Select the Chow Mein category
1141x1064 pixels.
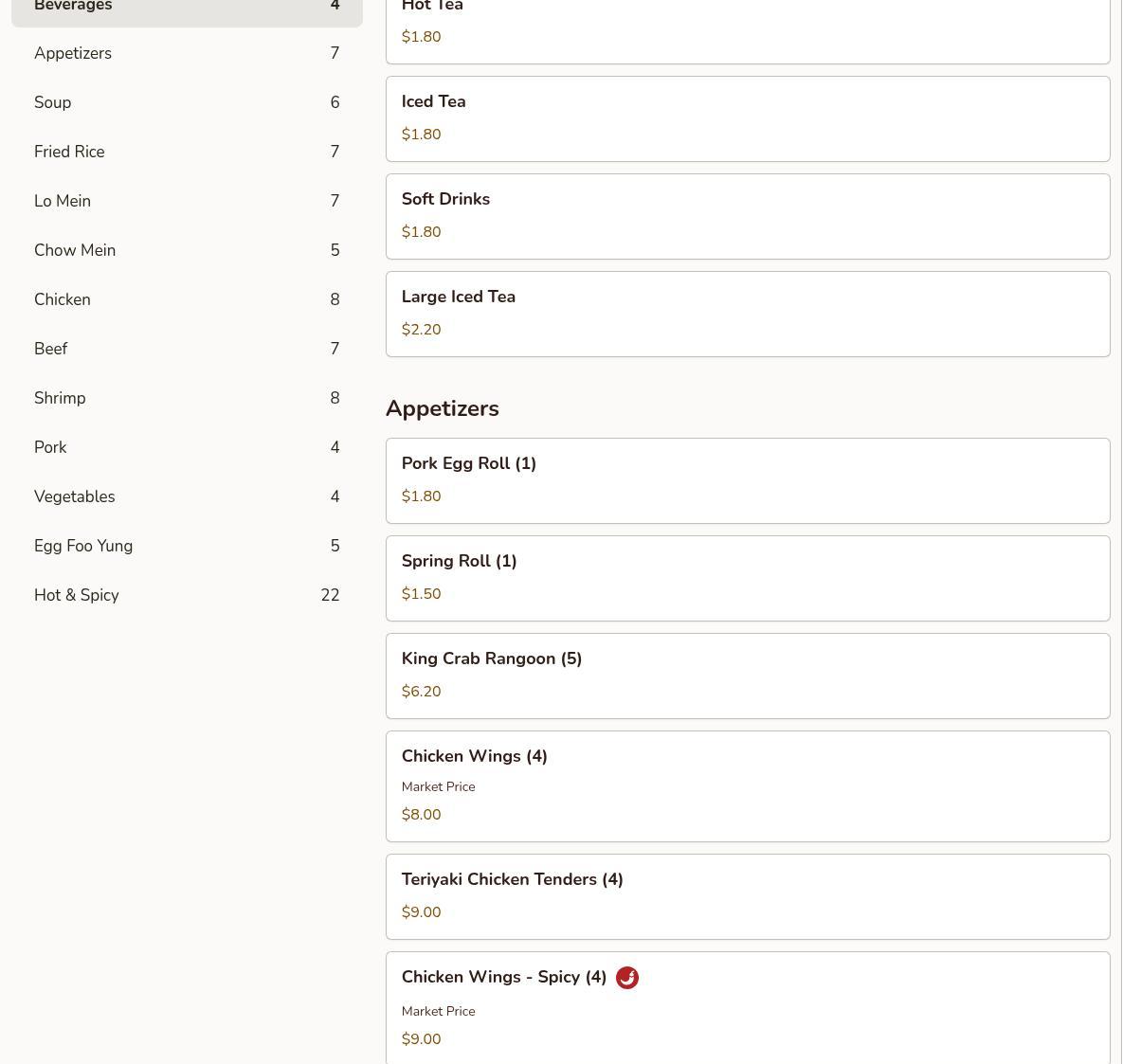[x=187, y=251]
